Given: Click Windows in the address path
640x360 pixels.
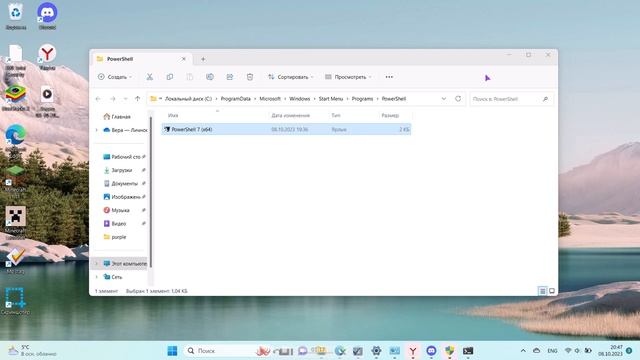Looking at the screenshot, I should point(300,99).
